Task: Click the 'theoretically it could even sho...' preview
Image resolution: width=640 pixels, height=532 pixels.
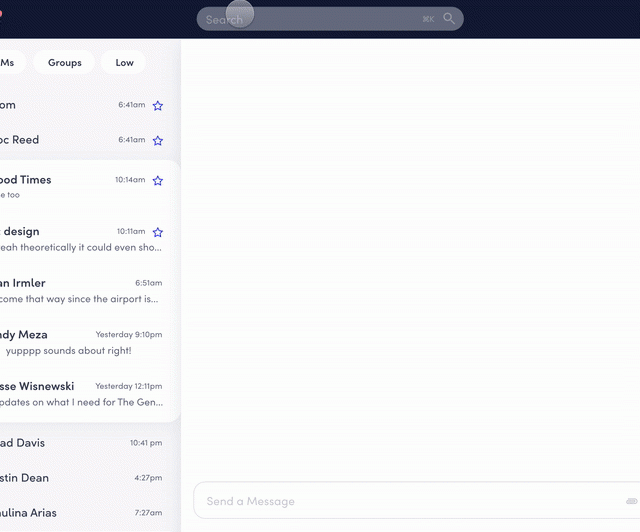Action: point(91,247)
